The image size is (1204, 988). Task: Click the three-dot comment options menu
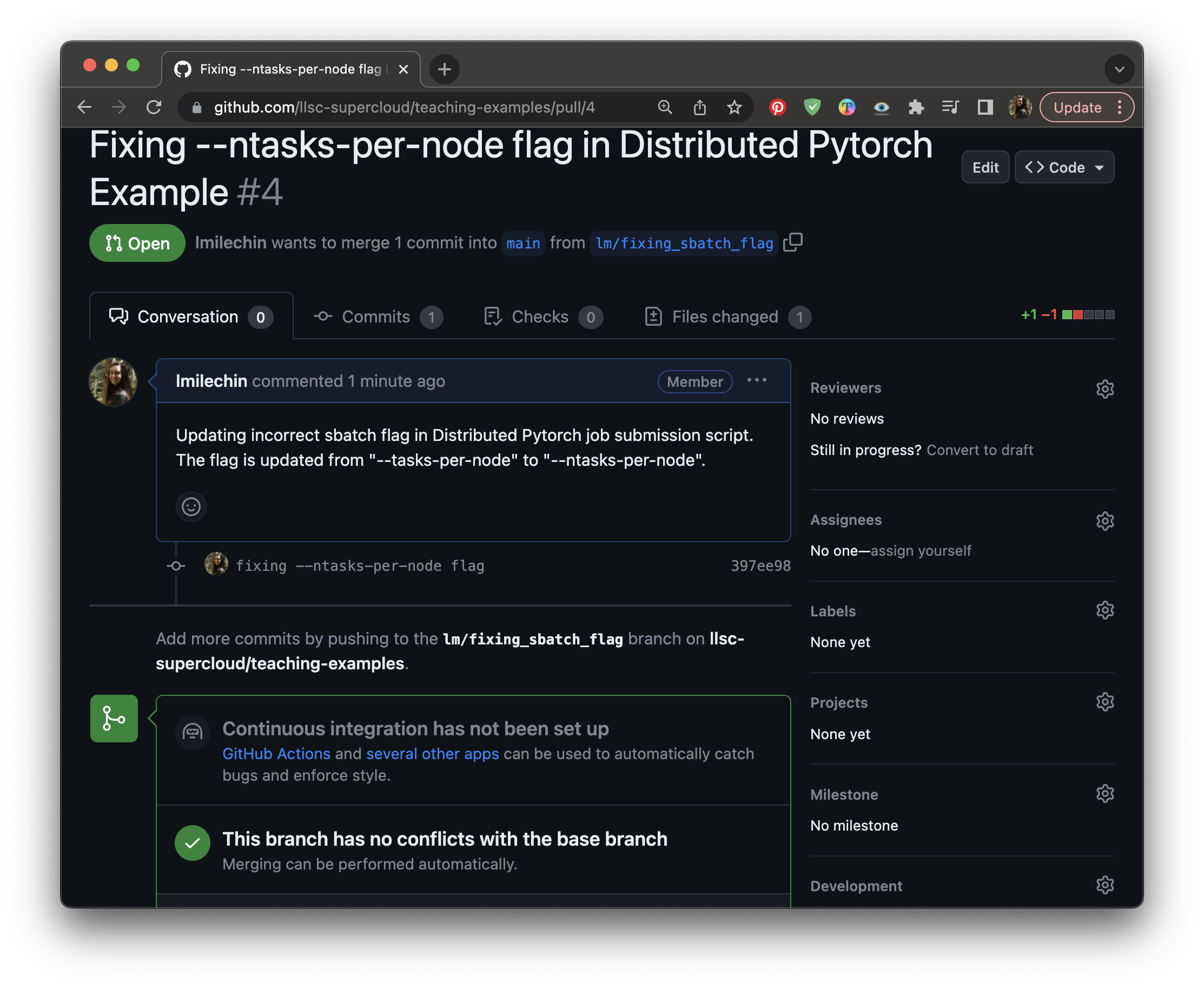coord(757,380)
